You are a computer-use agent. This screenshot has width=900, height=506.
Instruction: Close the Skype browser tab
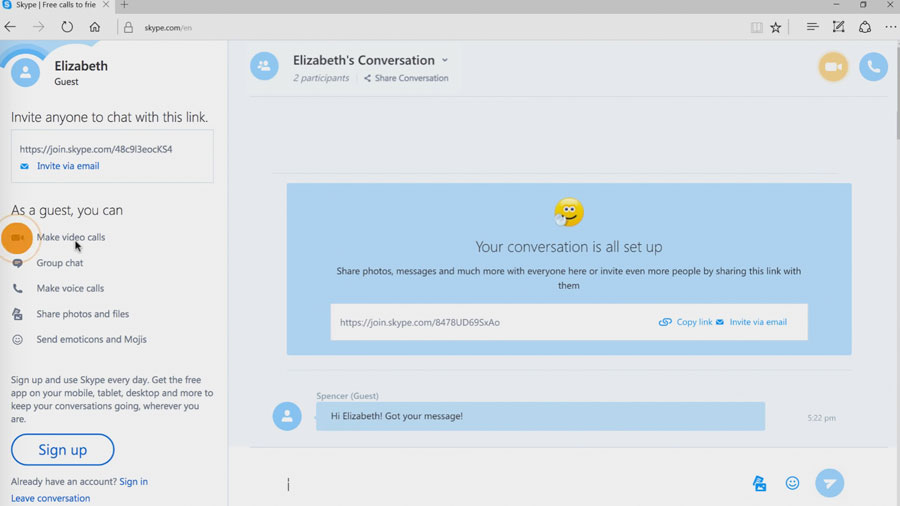[x=106, y=5]
